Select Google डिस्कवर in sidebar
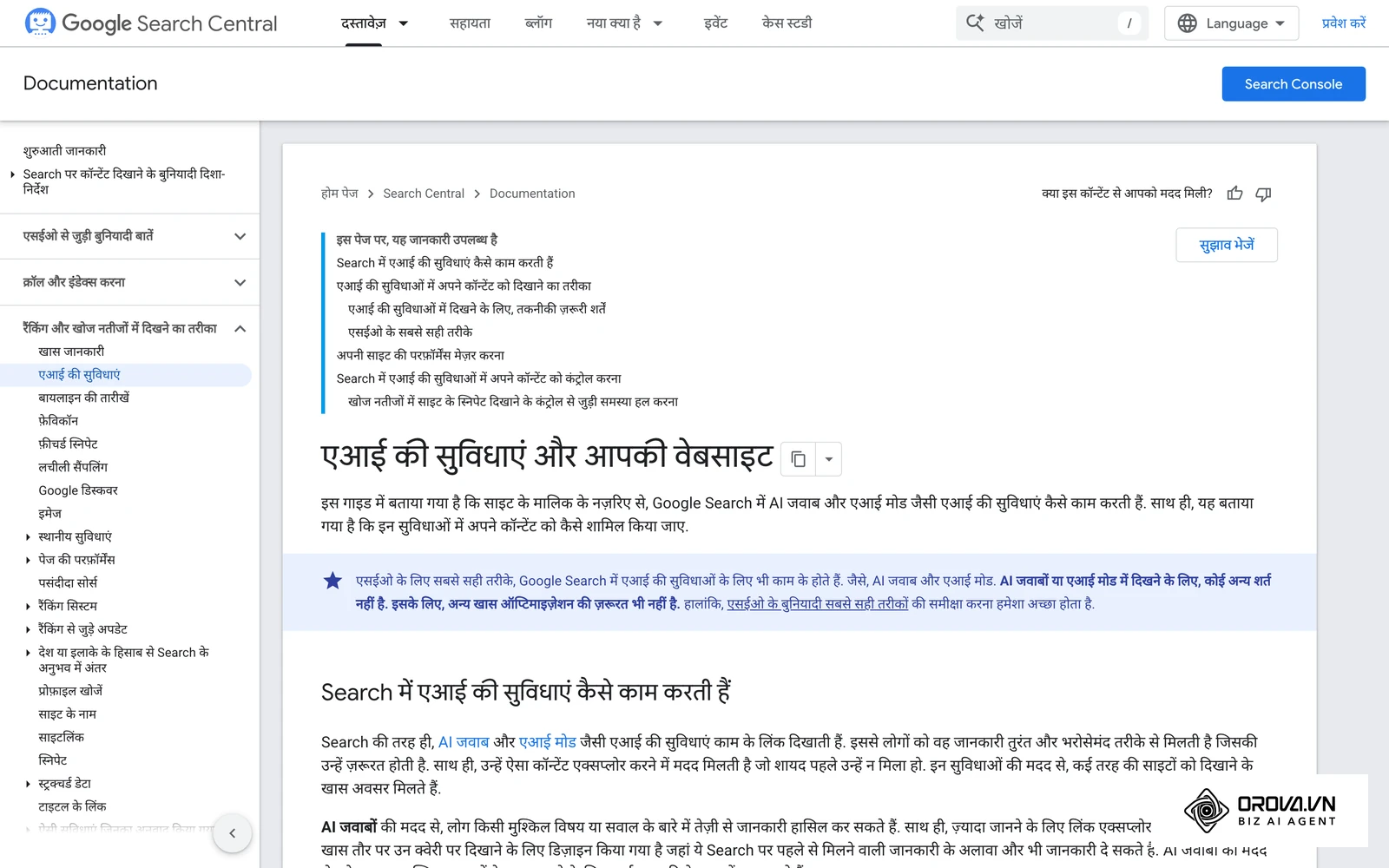Viewport: 1389px width, 868px height. pos(78,490)
